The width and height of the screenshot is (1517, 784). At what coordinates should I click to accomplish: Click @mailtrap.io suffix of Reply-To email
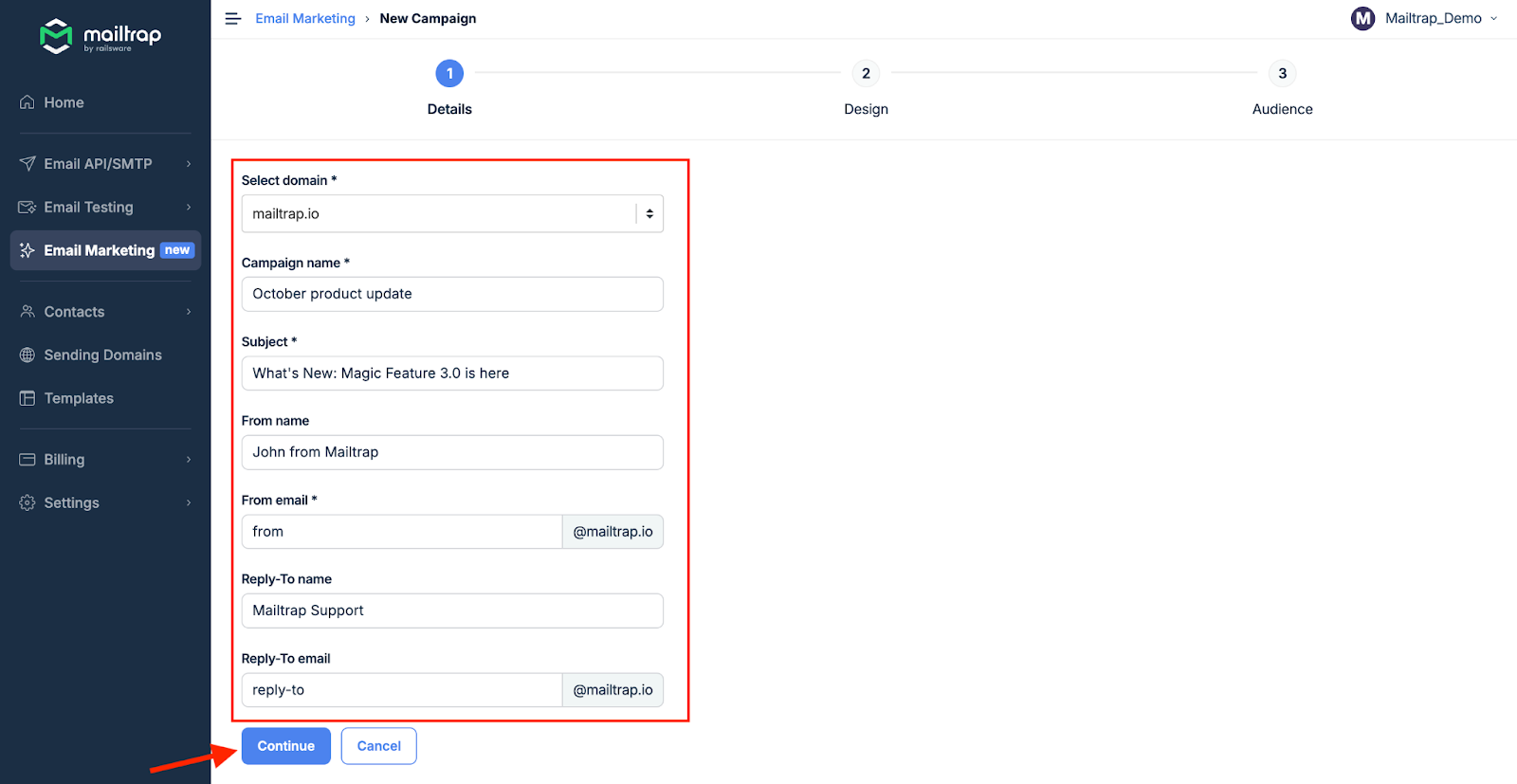click(x=613, y=690)
